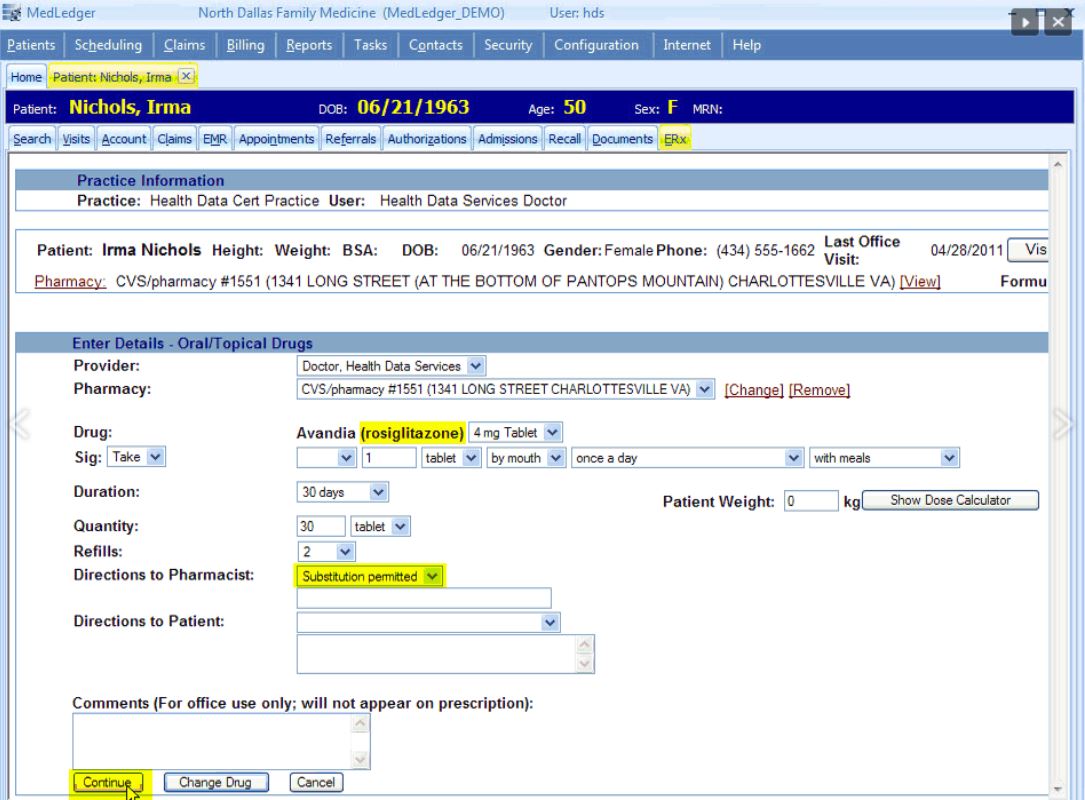Click the MedLedger app icon in title bar

(x=12, y=12)
